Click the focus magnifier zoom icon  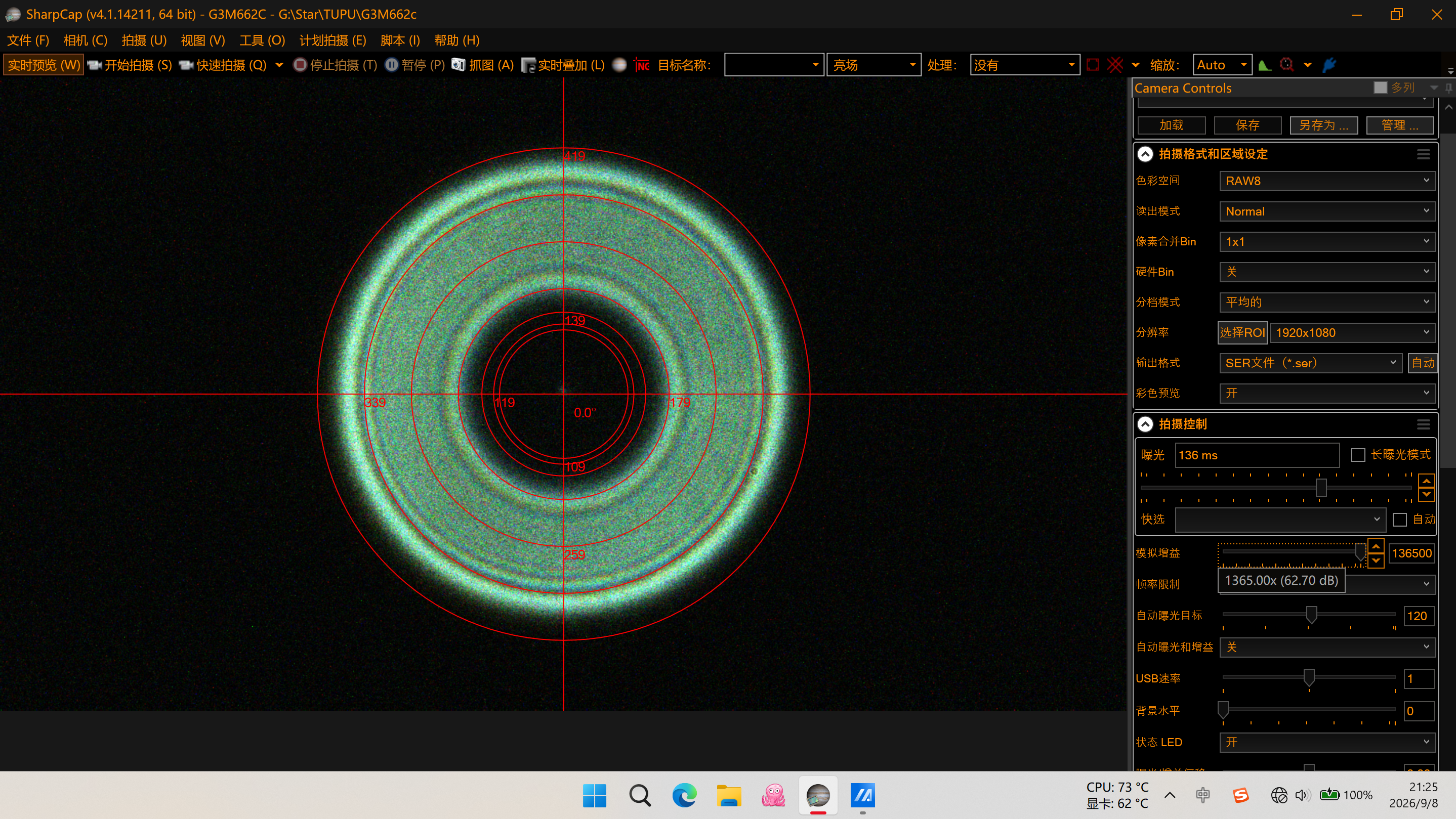pos(1286,65)
